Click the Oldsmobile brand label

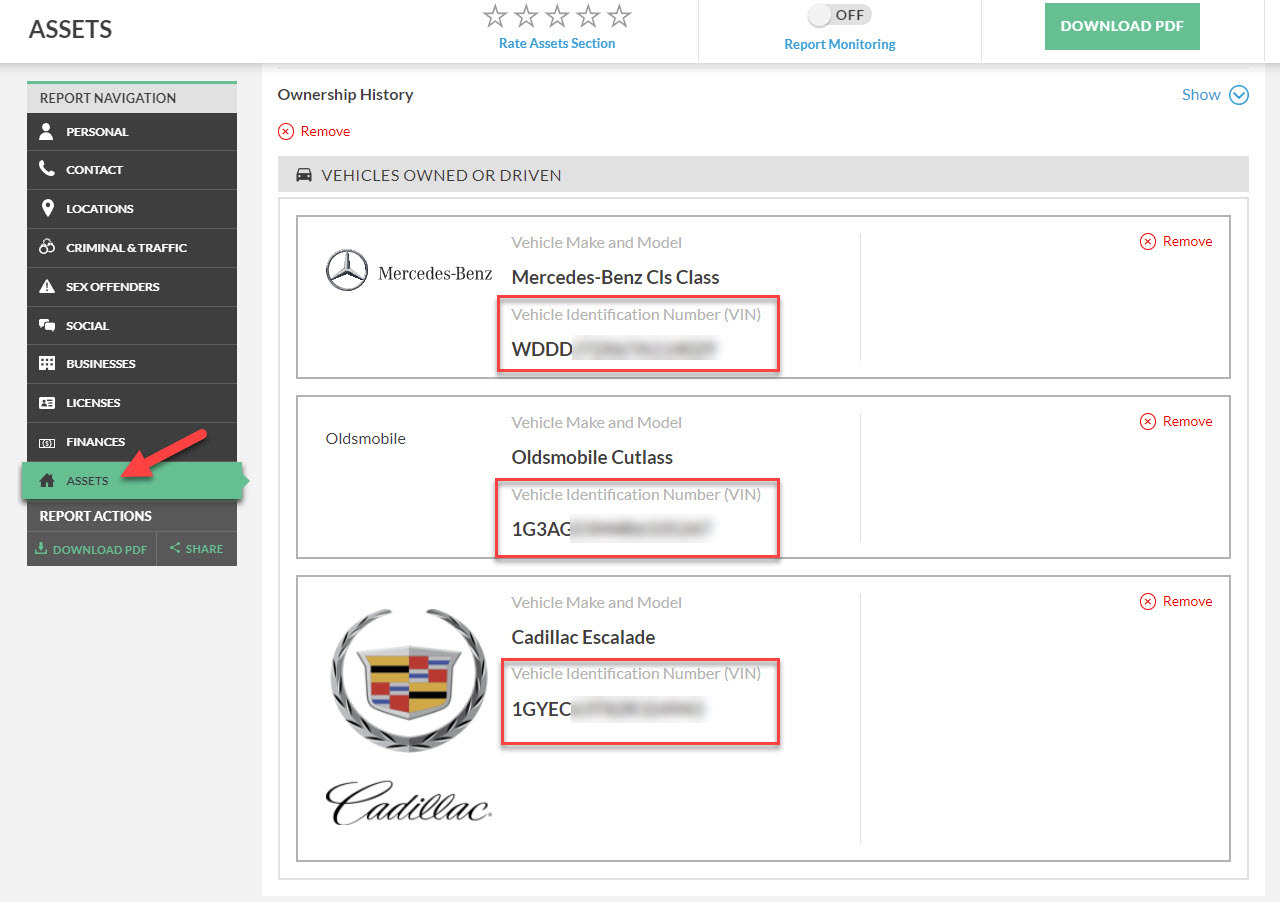click(366, 438)
